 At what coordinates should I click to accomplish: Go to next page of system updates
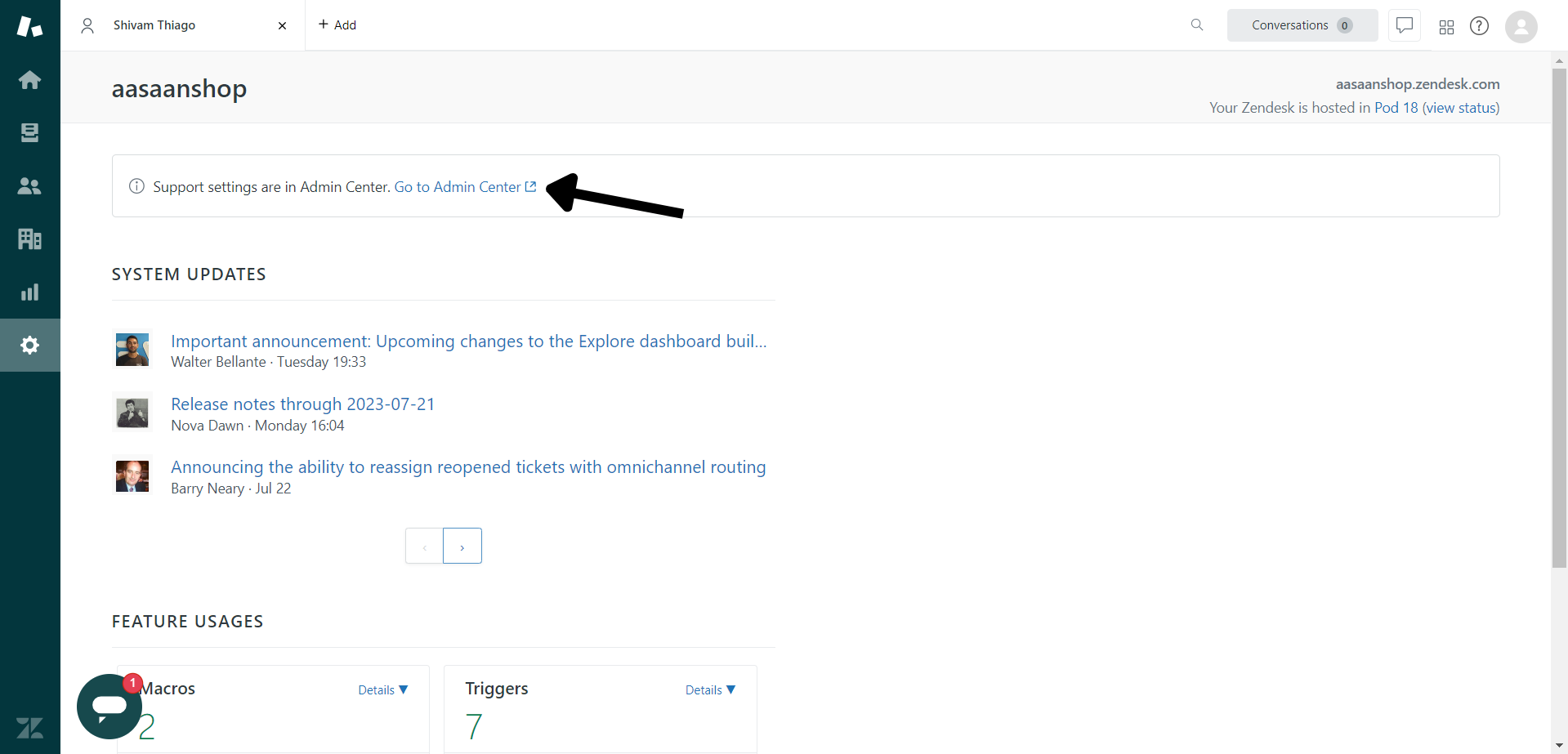(x=462, y=546)
